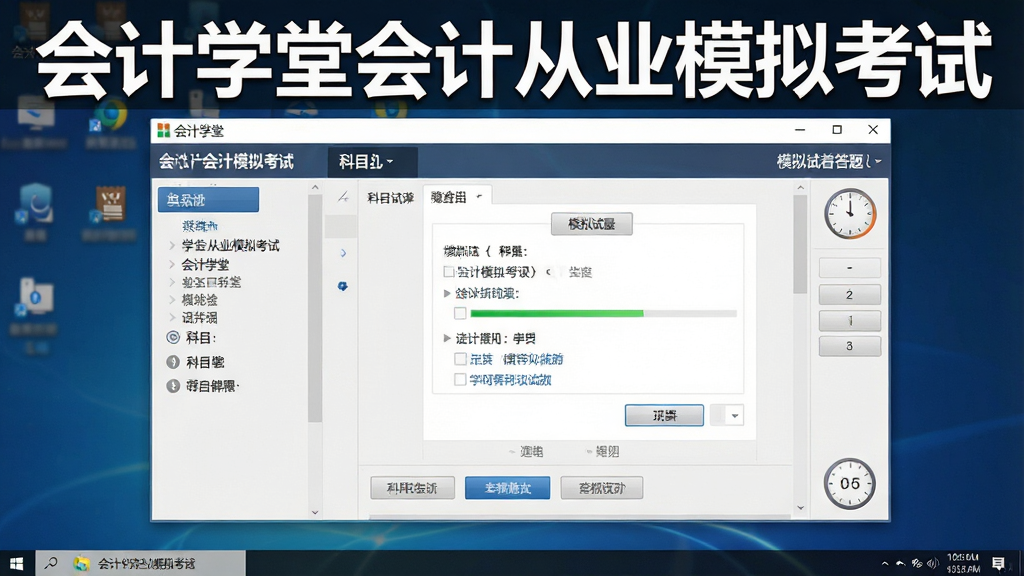Expand the triangle below the progress bar
Screen dimensions: 1024x576
[x=447, y=338]
